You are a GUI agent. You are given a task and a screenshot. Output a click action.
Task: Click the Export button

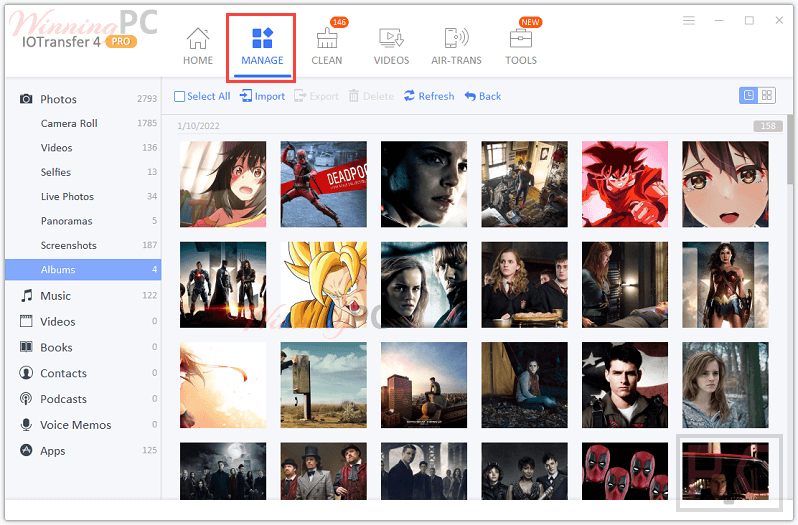coord(316,96)
